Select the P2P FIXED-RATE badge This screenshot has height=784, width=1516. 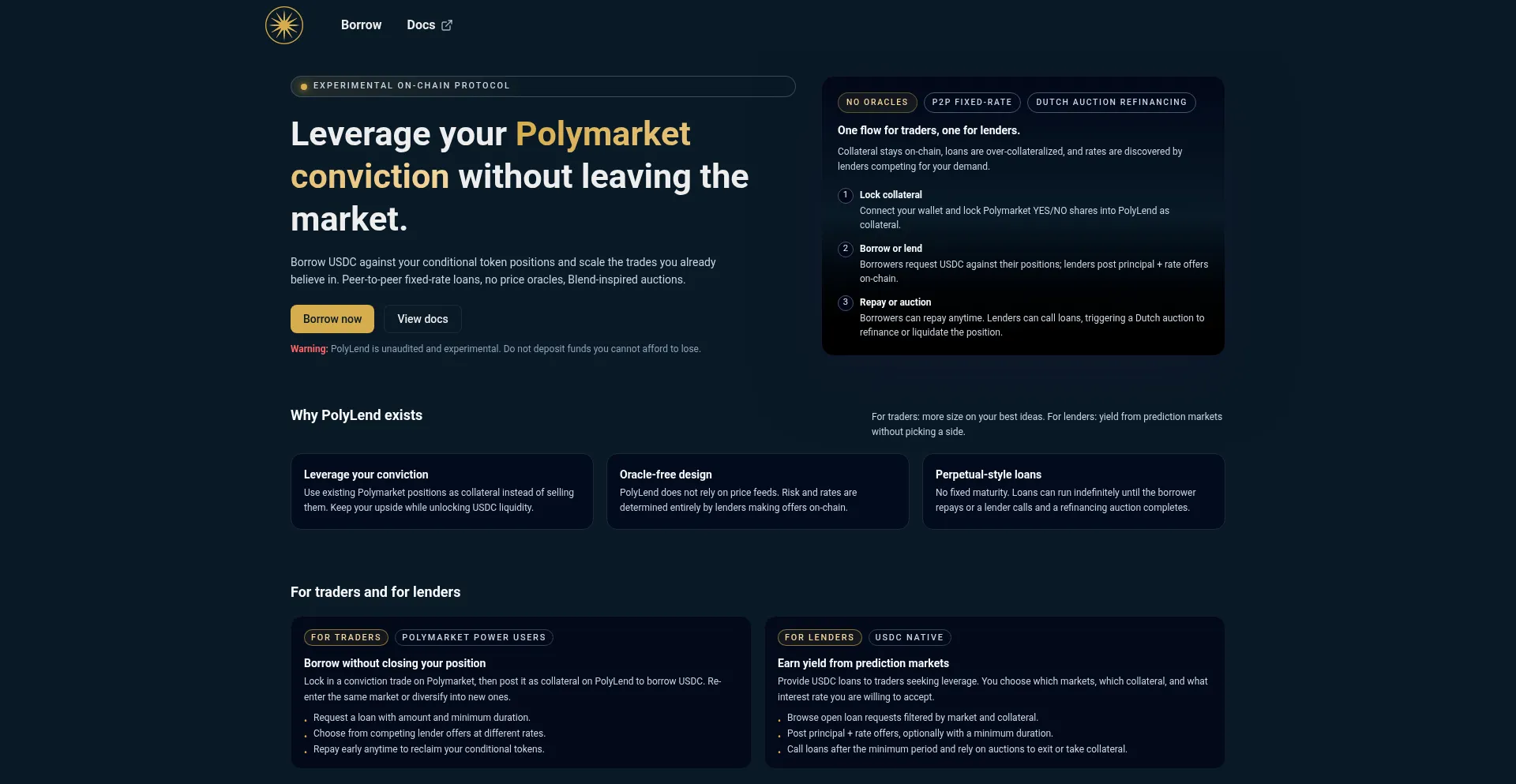coord(971,103)
